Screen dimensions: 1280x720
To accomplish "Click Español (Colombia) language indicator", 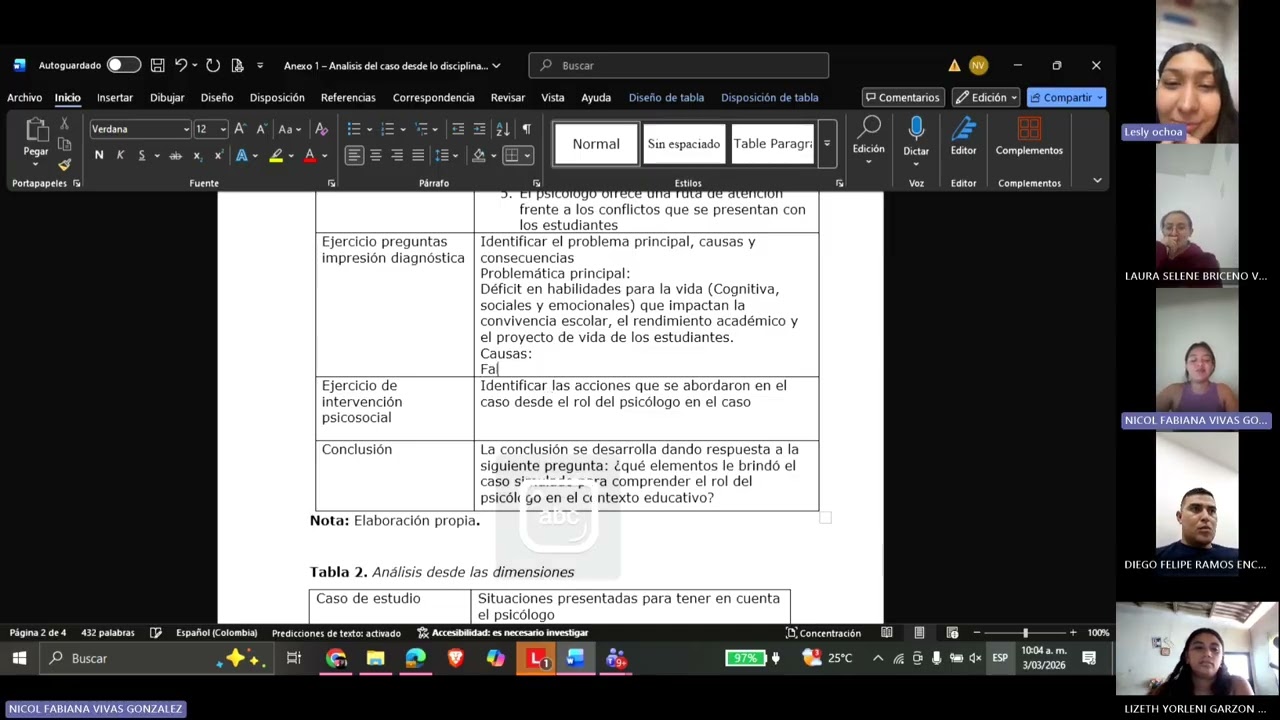I will [x=216, y=633].
